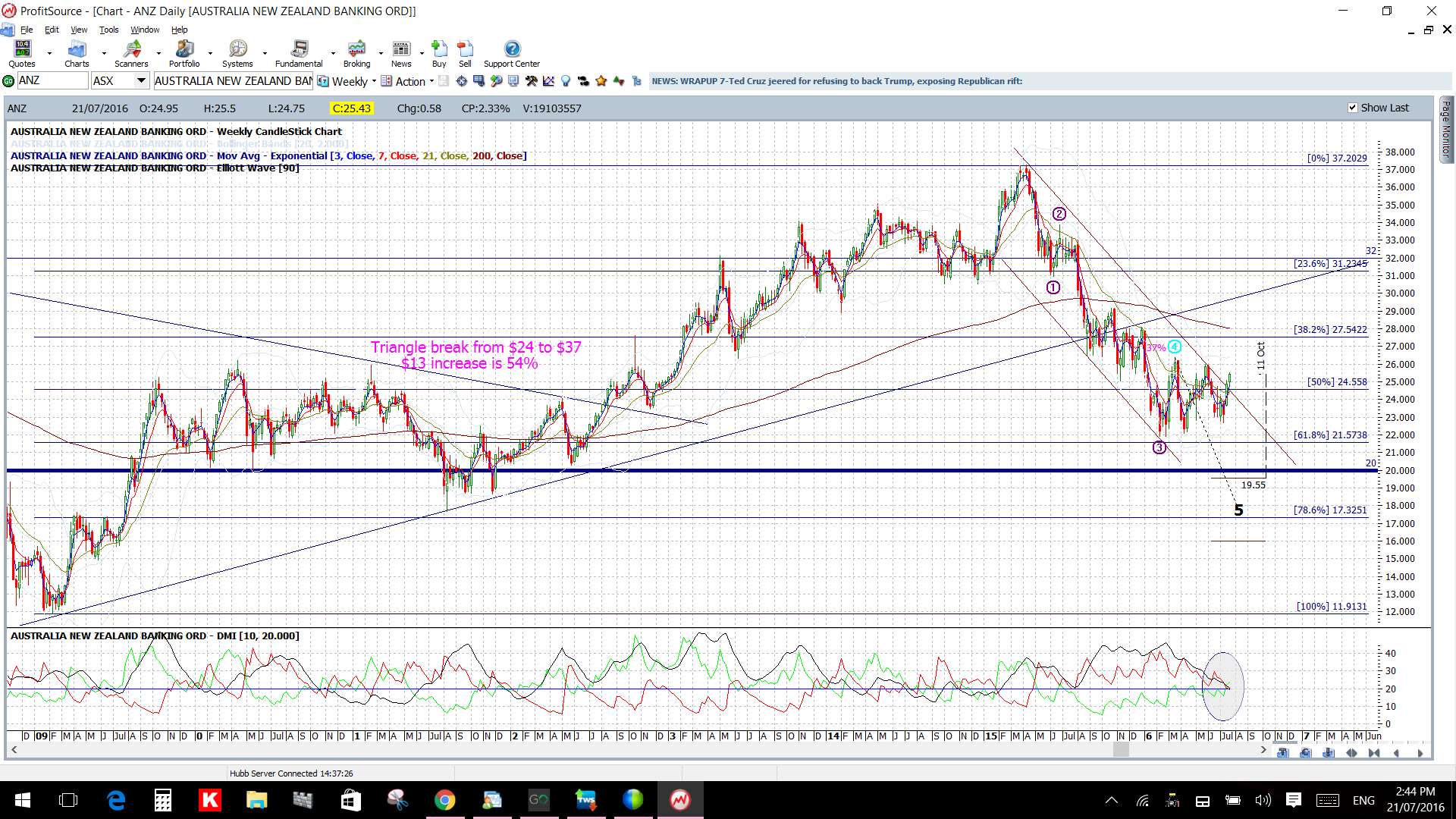Screen dimensions: 1456x819
Task: Open the Systems tool
Action: tap(237, 54)
